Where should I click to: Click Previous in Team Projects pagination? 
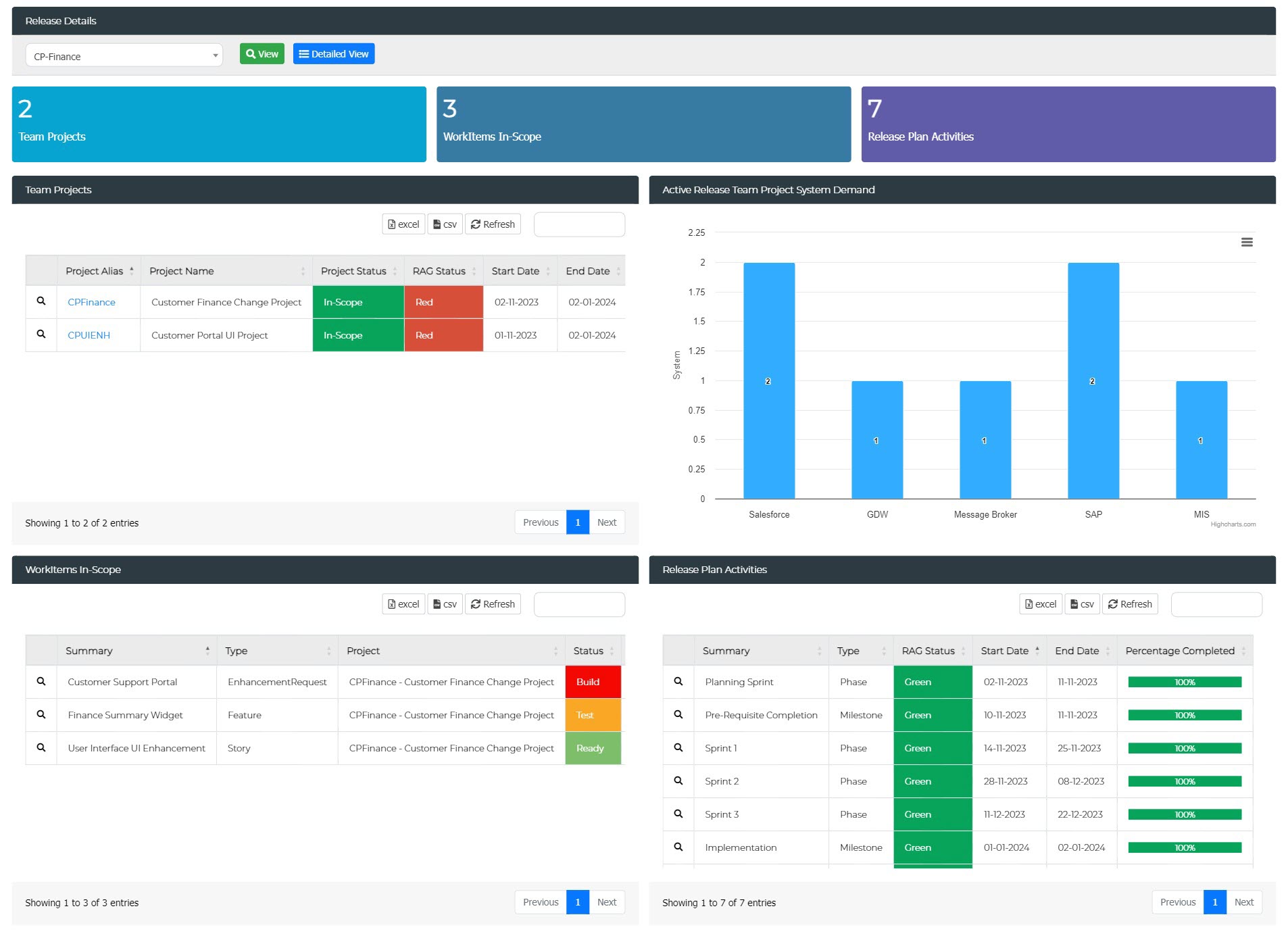541,522
